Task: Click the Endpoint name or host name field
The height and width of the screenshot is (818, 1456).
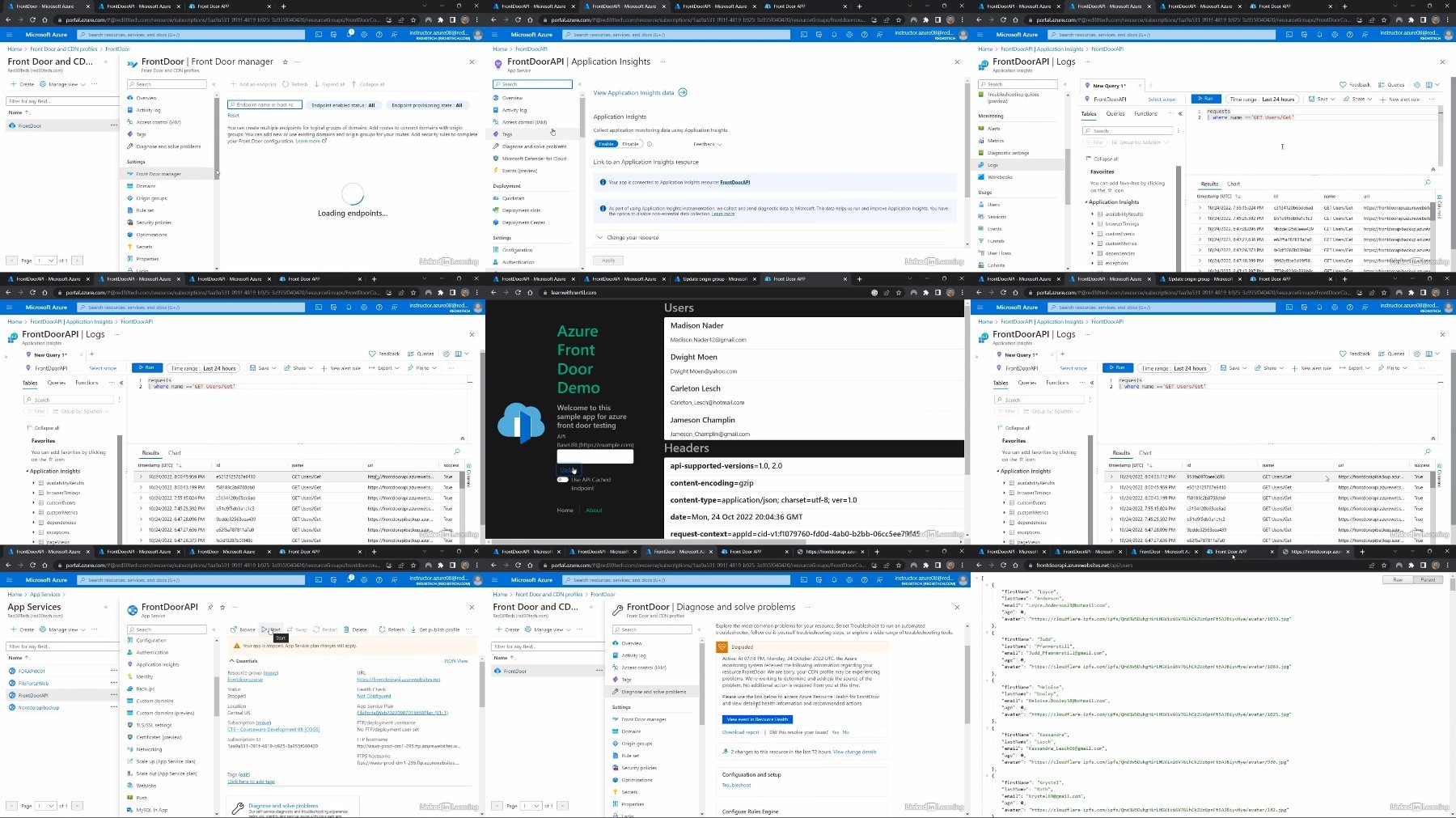Action: tap(265, 105)
